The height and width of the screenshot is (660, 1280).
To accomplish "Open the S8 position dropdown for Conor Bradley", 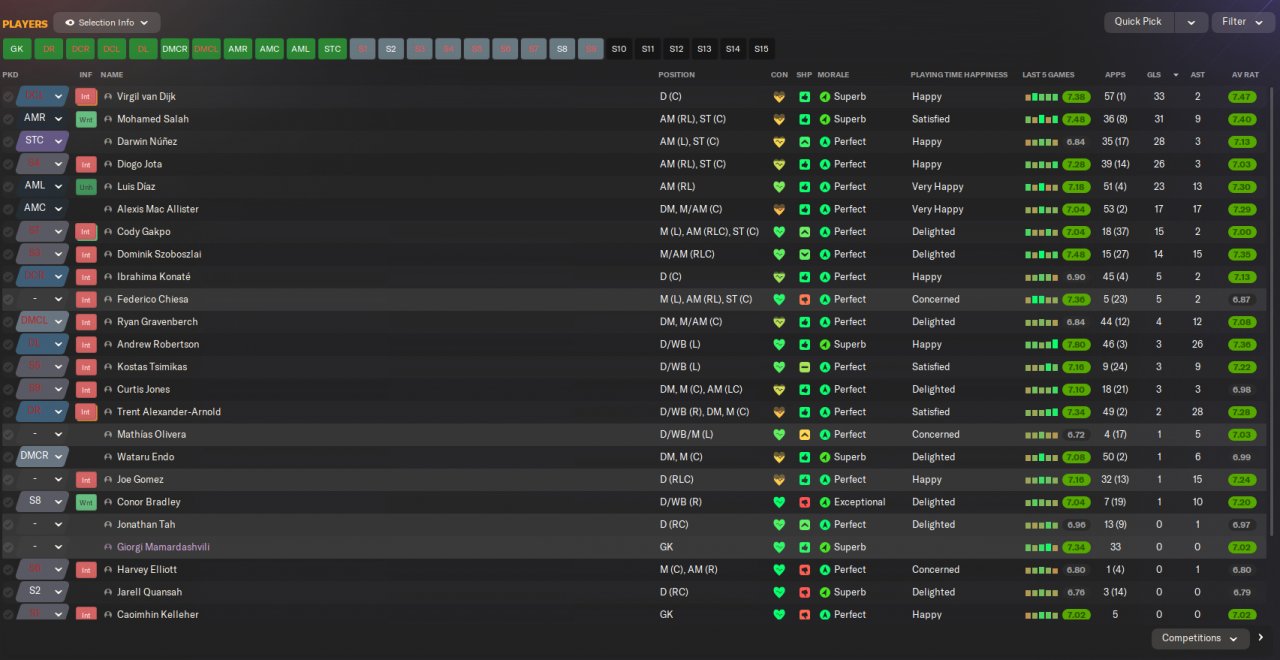I will 42,502.
